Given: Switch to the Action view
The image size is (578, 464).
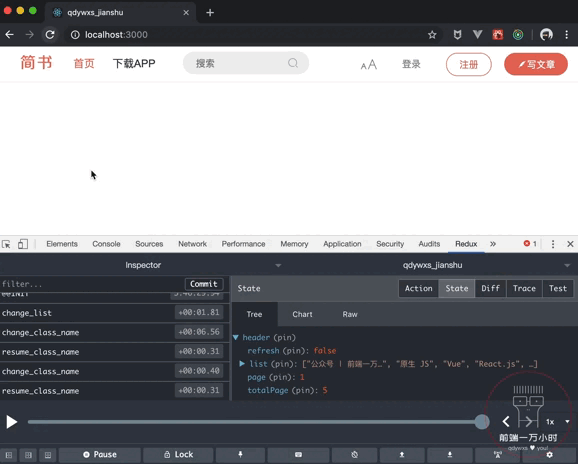Looking at the screenshot, I should click(418, 289).
